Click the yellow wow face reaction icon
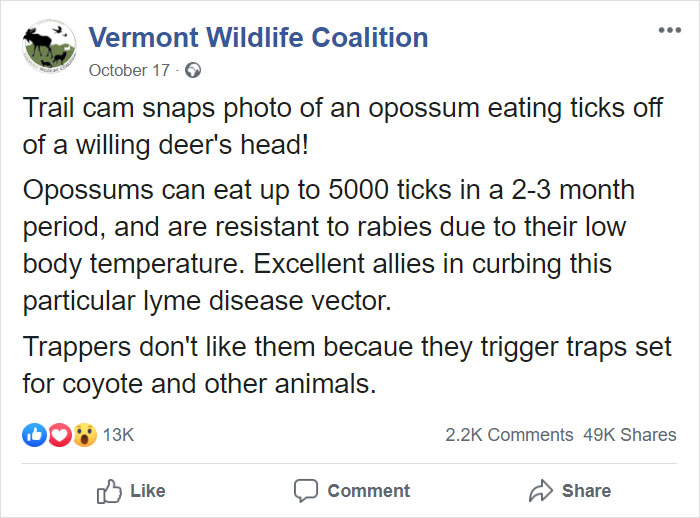 pyautogui.click(x=84, y=435)
